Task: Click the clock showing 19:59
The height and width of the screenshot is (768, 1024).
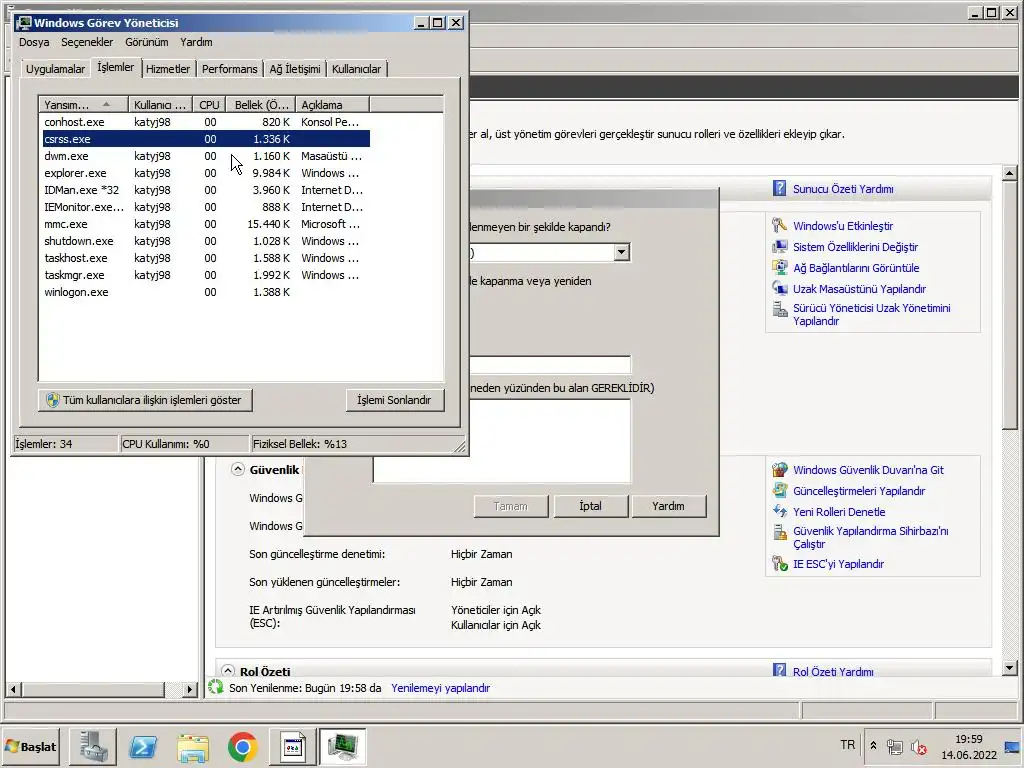Action: click(x=968, y=739)
